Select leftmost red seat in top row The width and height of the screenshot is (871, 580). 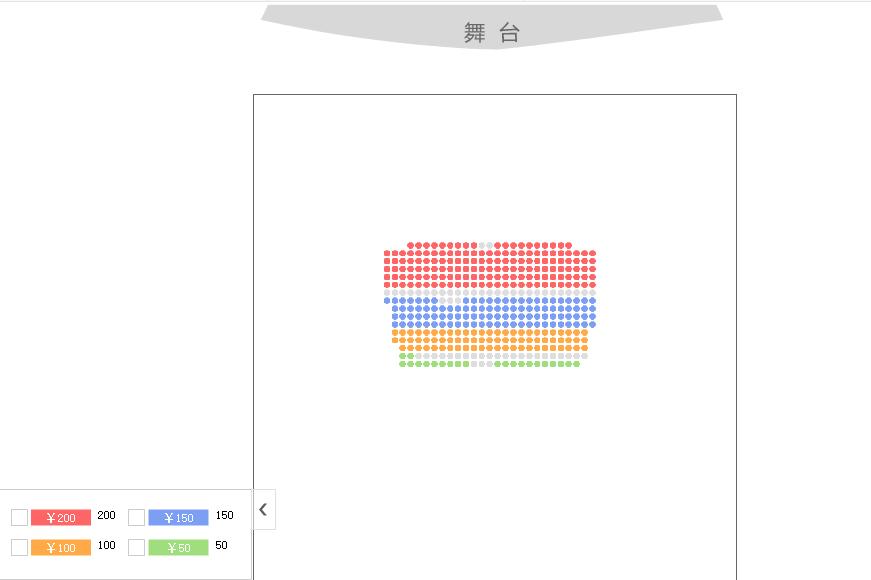pos(410,245)
